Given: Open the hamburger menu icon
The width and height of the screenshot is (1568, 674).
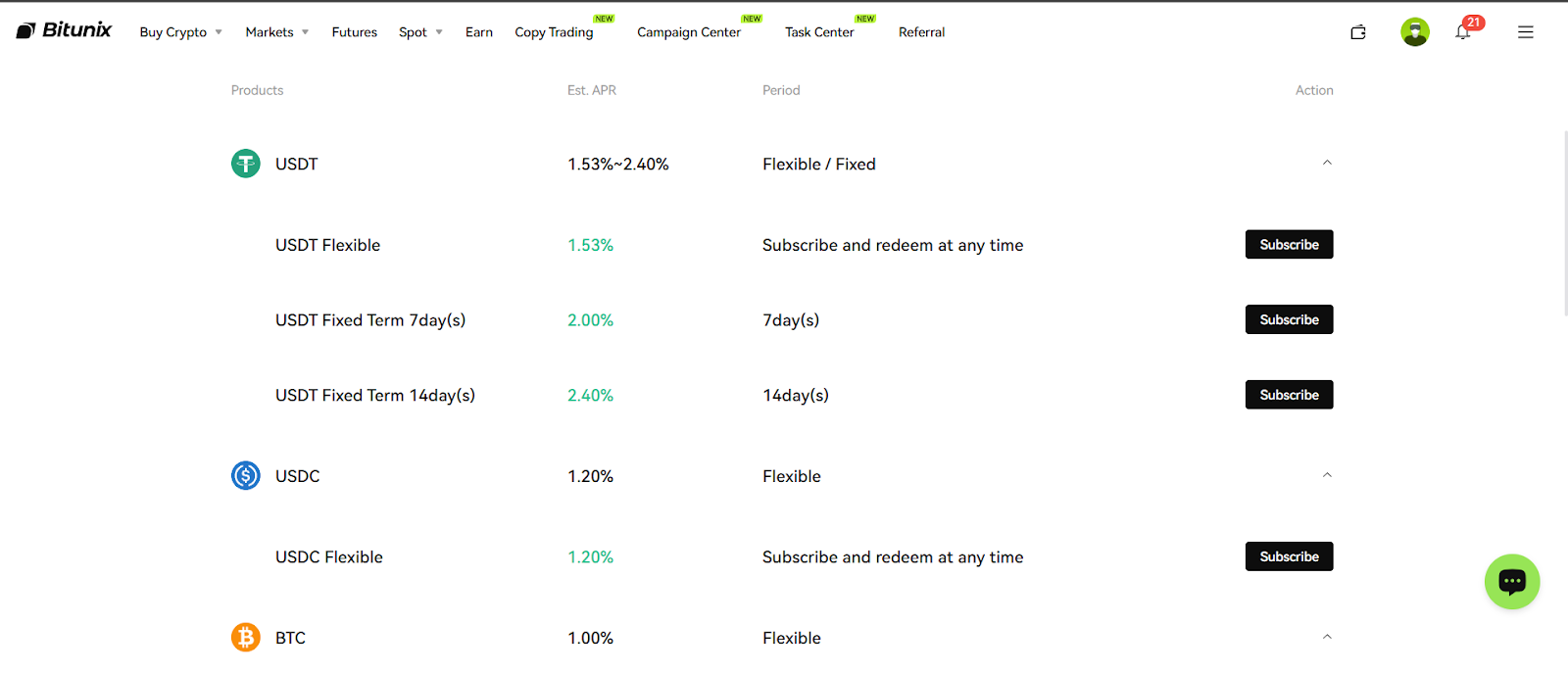Looking at the screenshot, I should tap(1526, 32).
